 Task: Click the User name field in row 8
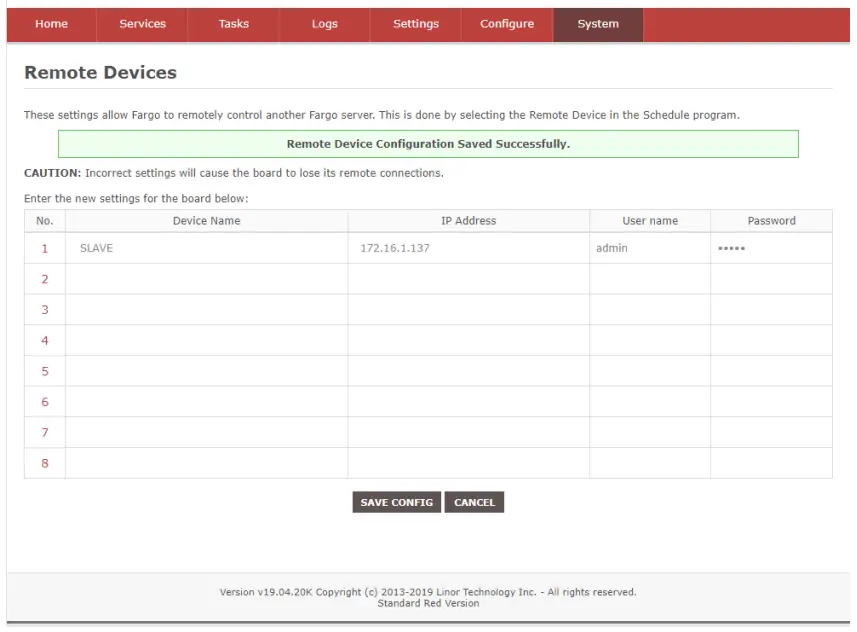pyautogui.click(x=650, y=463)
